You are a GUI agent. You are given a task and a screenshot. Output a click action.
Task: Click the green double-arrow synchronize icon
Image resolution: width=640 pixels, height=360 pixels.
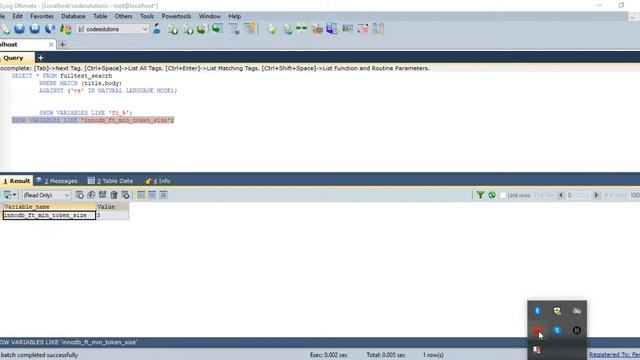coord(302,29)
